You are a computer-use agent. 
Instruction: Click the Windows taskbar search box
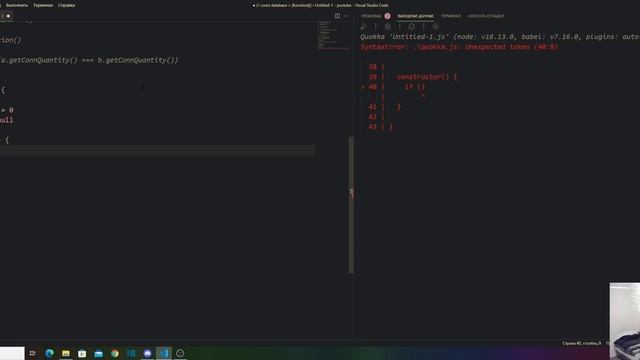click(12, 353)
